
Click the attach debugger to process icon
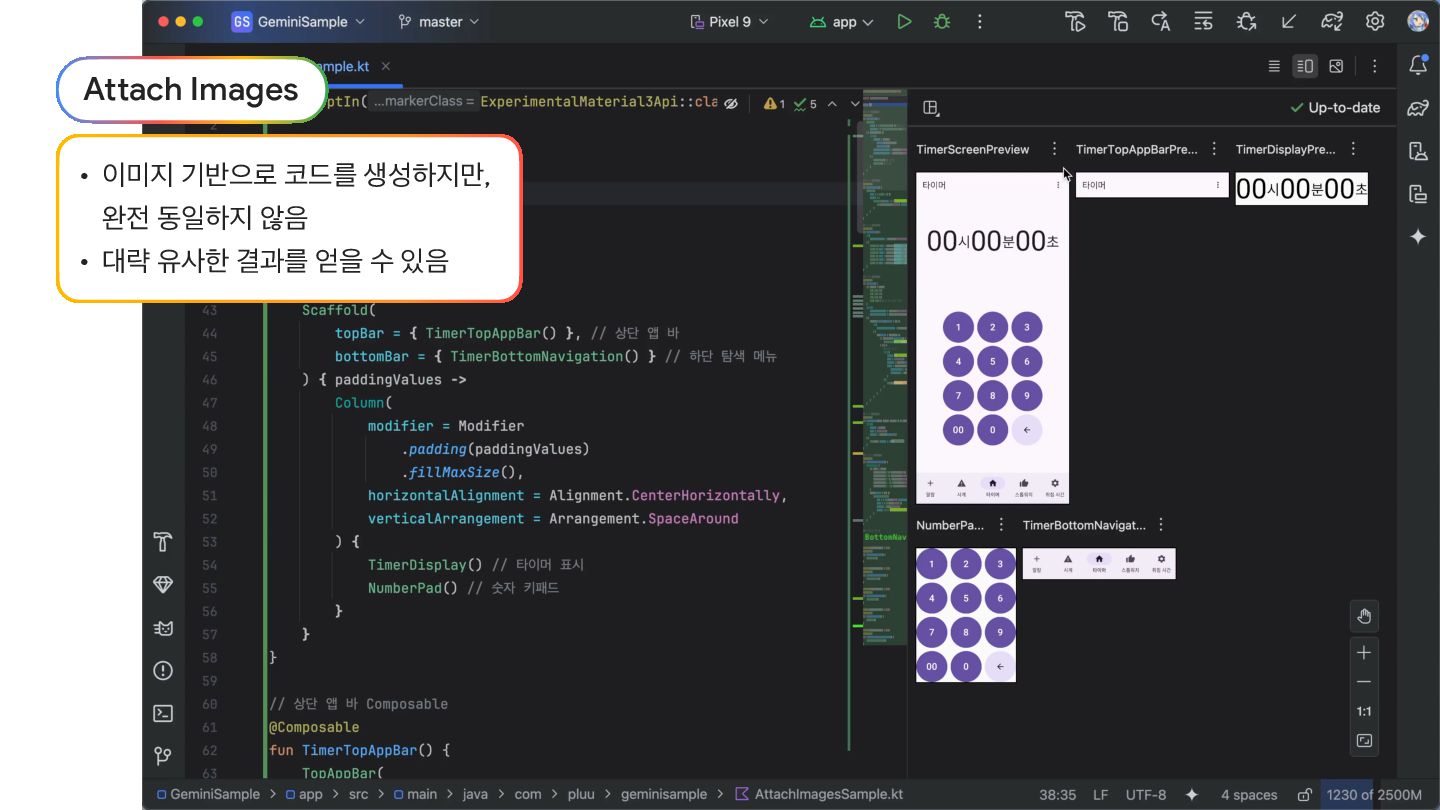coord(1246,21)
